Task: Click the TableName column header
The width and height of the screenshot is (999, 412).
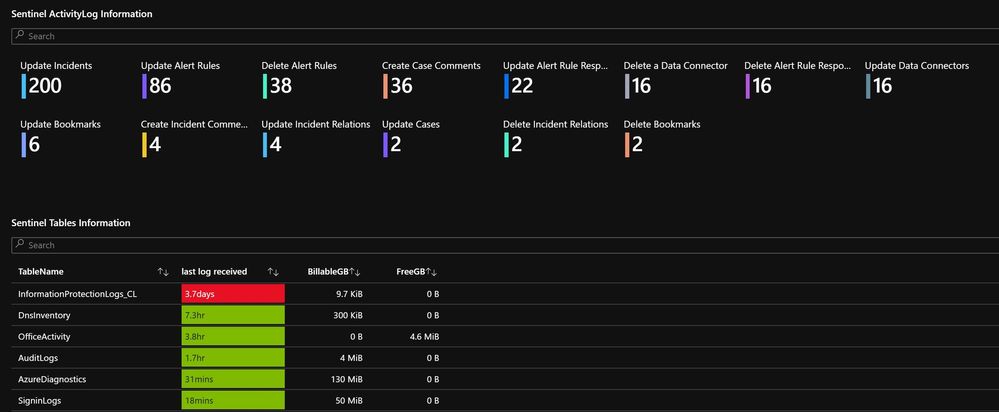Action: pos(41,272)
